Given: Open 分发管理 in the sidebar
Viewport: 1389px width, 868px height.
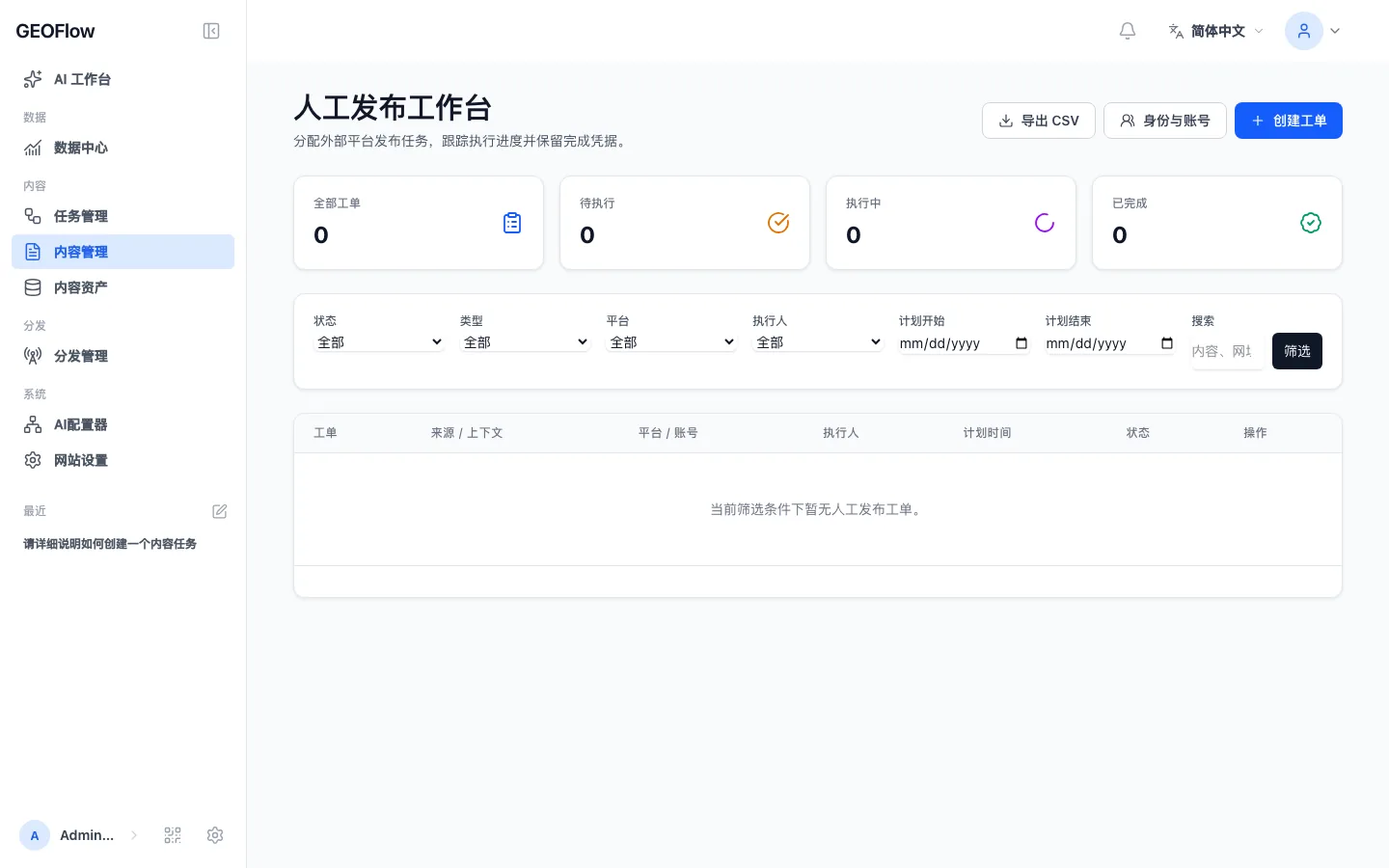Looking at the screenshot, I should [x=123, y=356].
